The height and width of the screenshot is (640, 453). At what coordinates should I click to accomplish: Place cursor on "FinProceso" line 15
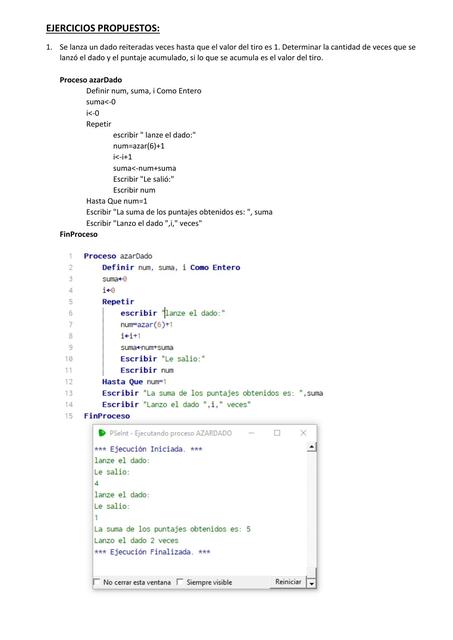point(107,416)
